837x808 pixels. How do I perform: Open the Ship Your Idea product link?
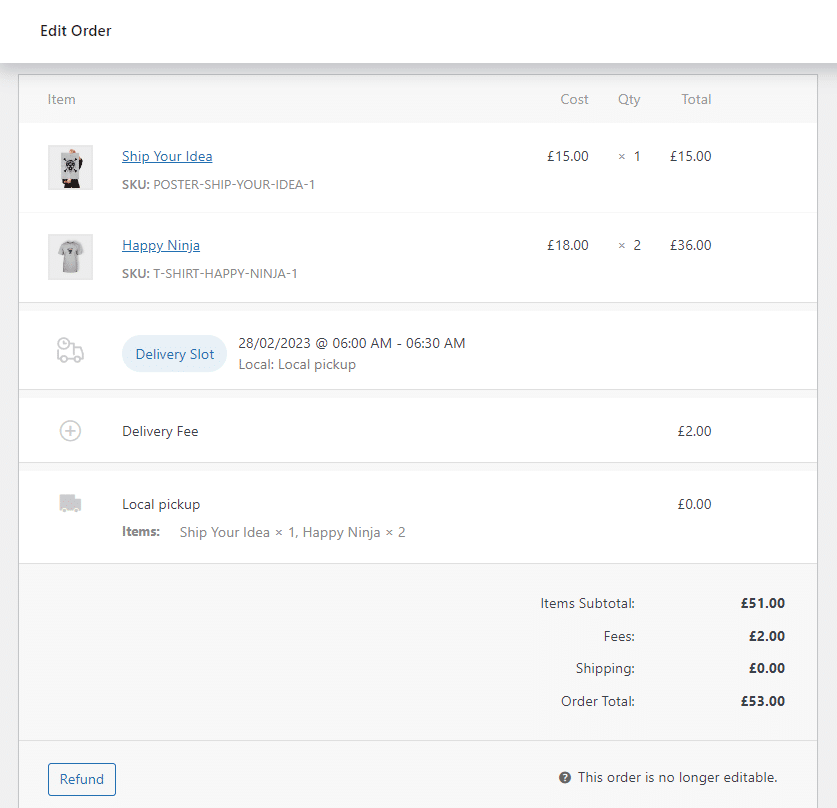166,156
